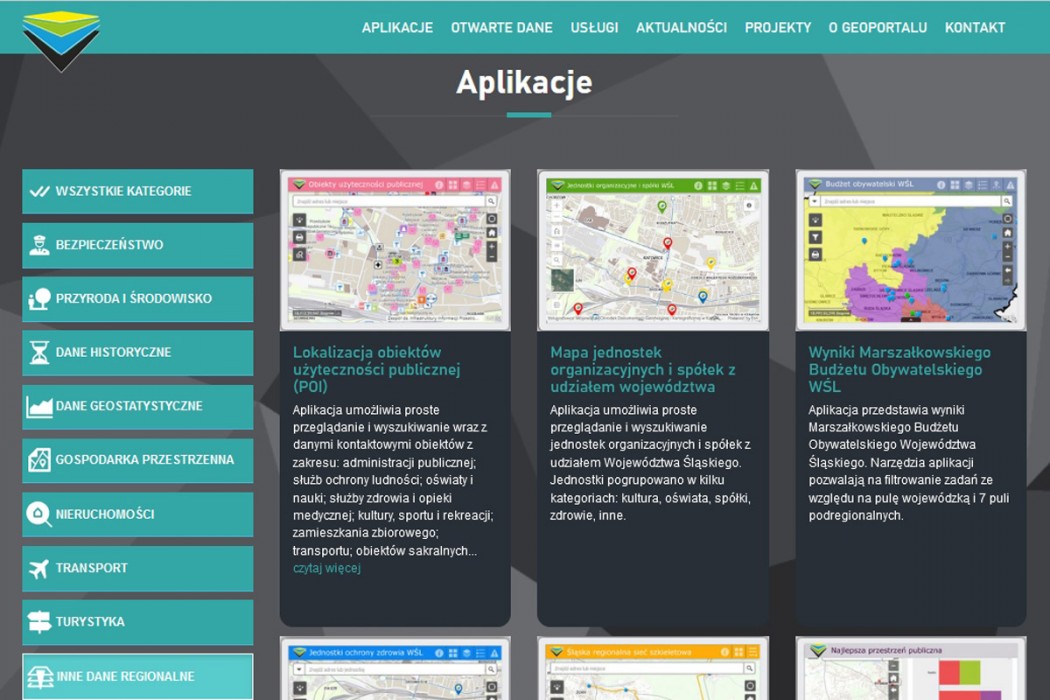
Task: Click the Turystyka signpost icon
Action: (39, 623)
